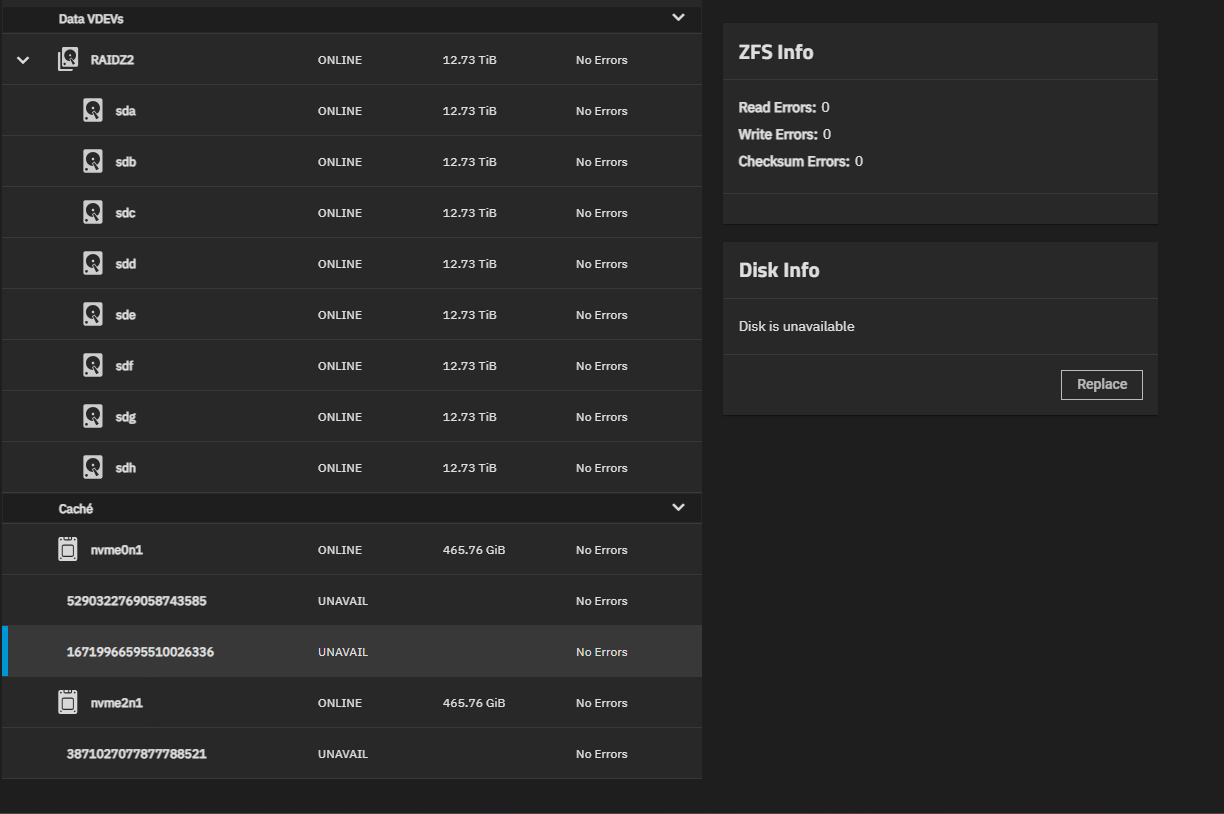Click the nvme0n1 SSD icon
This screenshot has height=814, width=1224.
coord(67,550)
